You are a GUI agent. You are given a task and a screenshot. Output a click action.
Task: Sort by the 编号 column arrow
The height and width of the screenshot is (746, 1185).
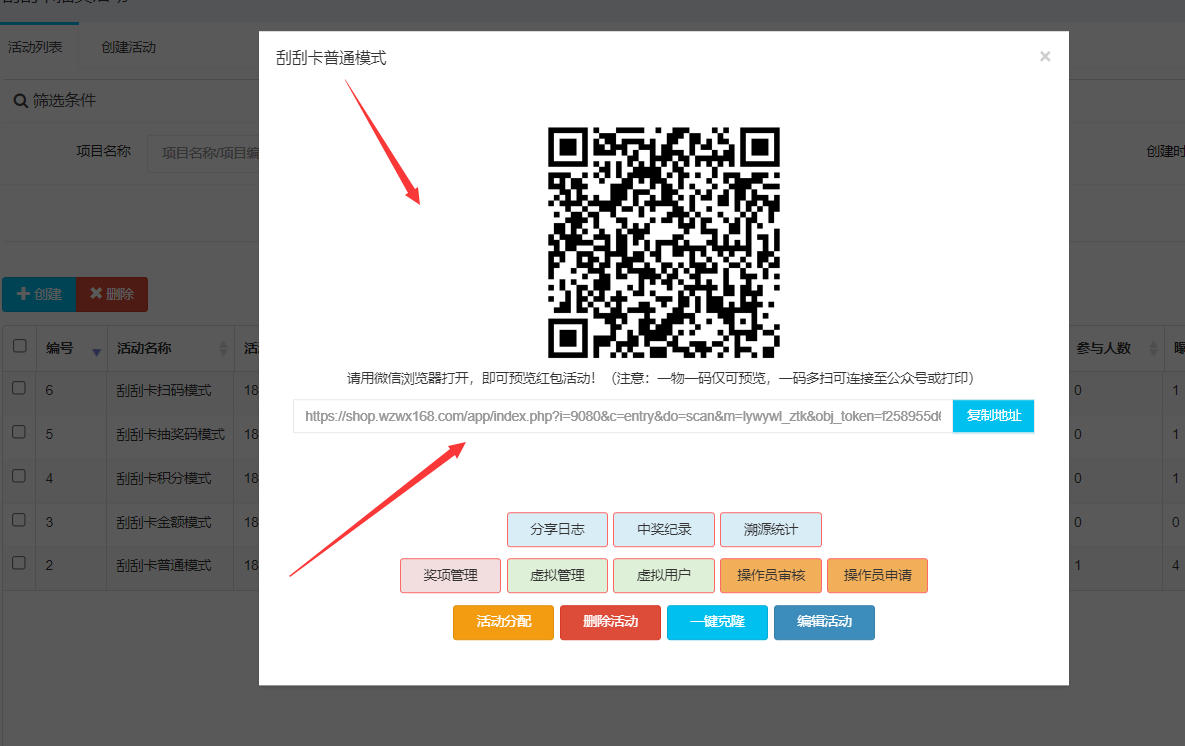click(96, 351)
